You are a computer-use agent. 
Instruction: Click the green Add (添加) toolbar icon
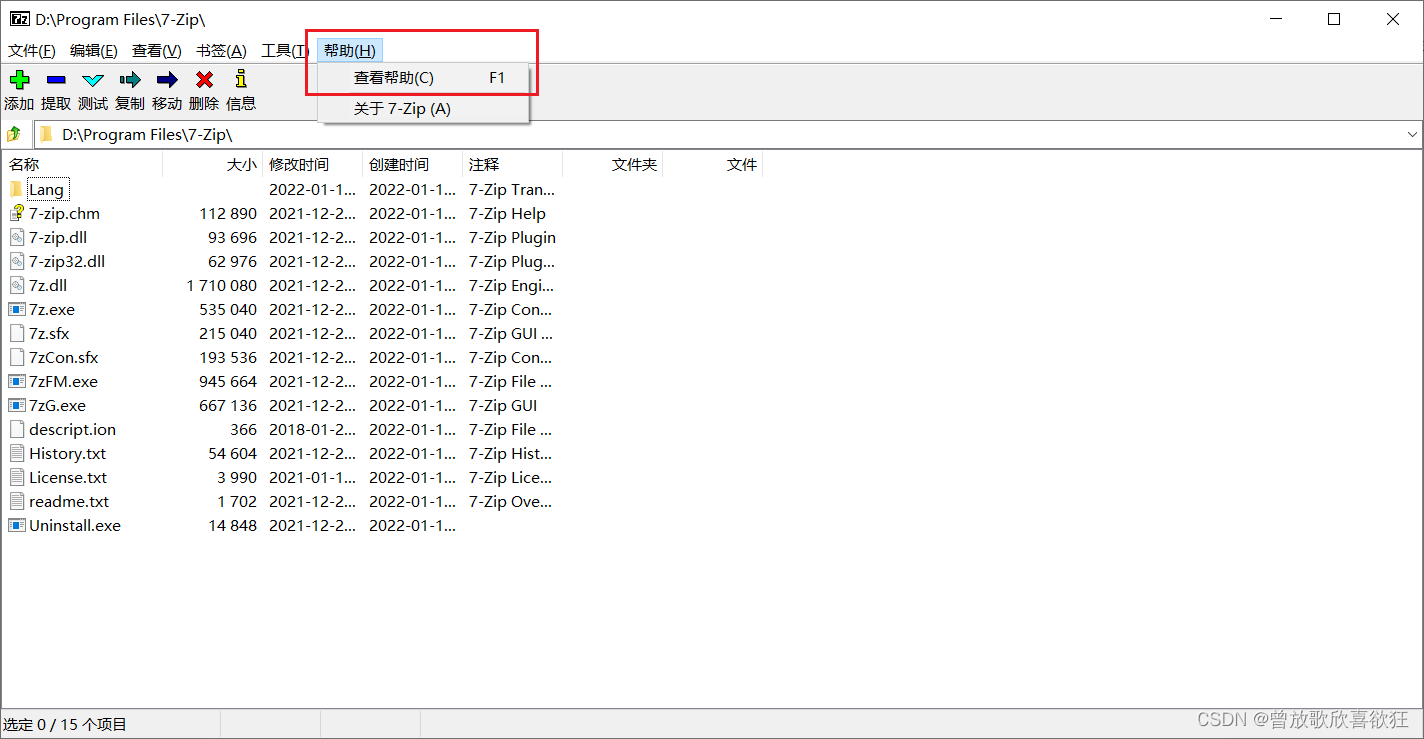tap(19, 80)
